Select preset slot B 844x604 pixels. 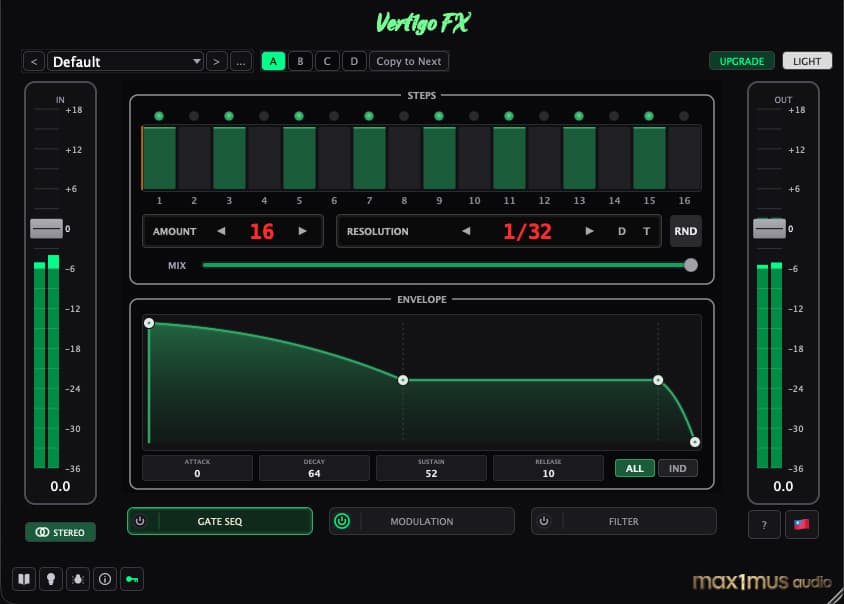(300, 61)
